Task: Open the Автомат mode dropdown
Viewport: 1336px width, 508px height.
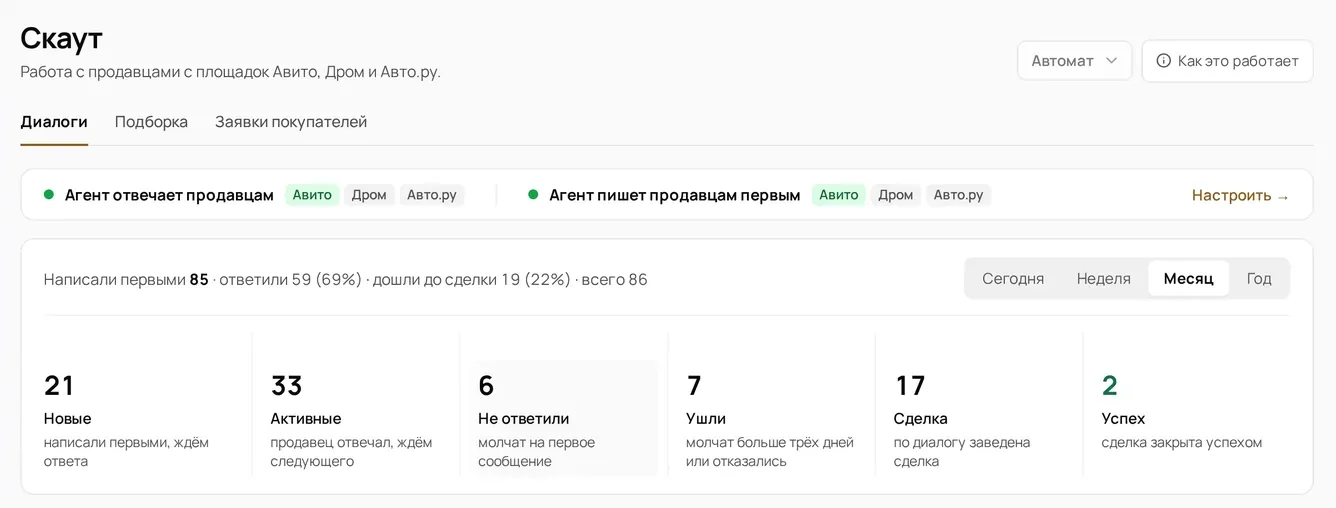Action: (x=1074, y=61)
